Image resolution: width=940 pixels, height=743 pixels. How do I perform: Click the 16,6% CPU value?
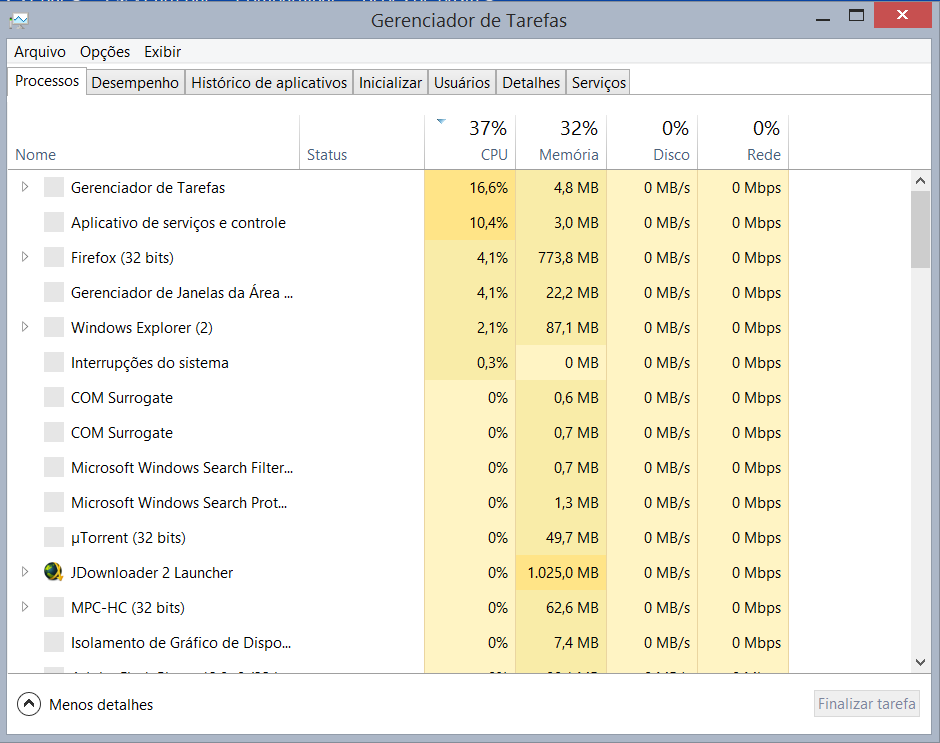click(489, 188)
